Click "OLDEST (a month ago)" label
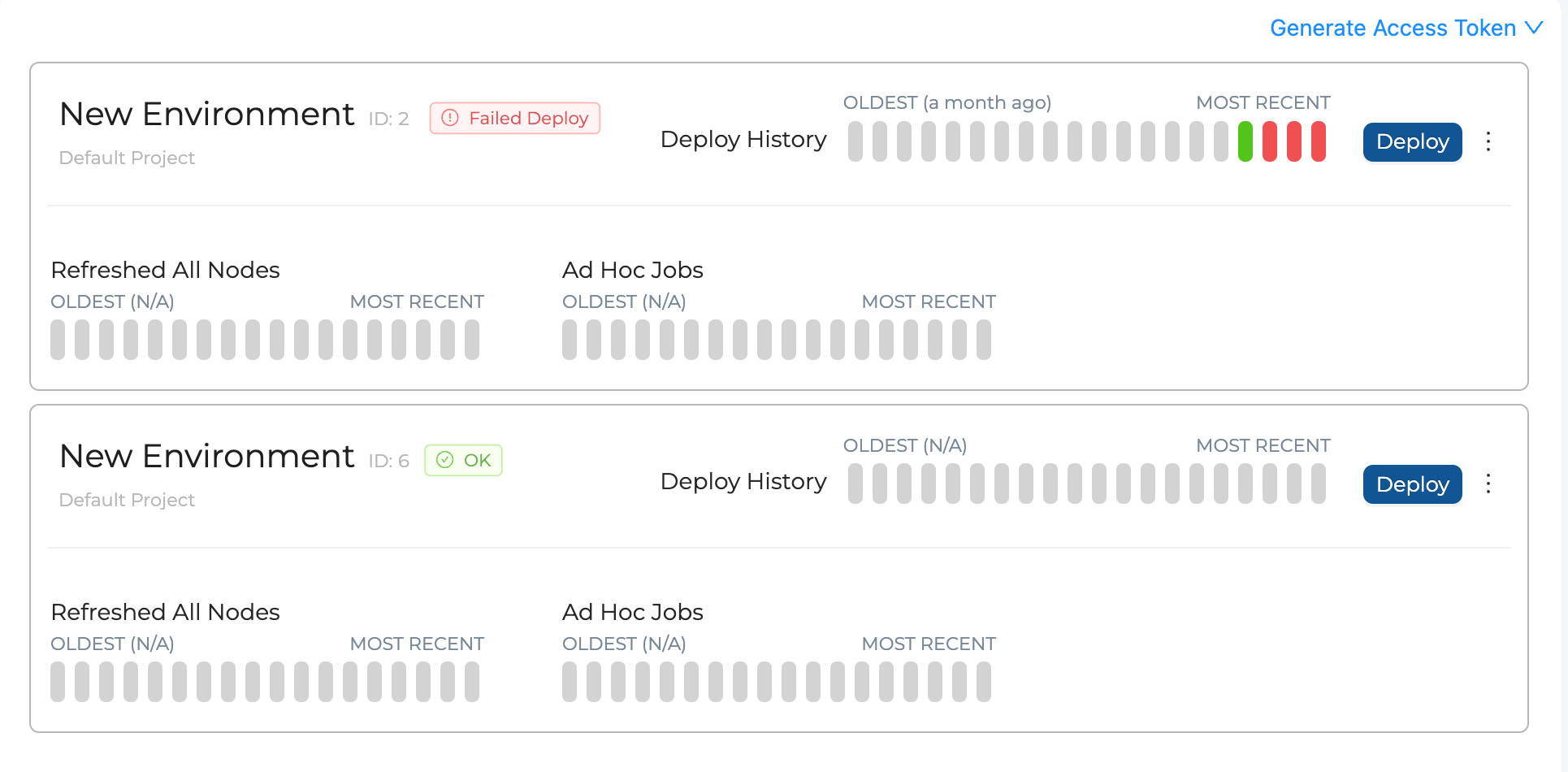The image size is (1568, 772). pyautogui.click(x=946, y=103)
